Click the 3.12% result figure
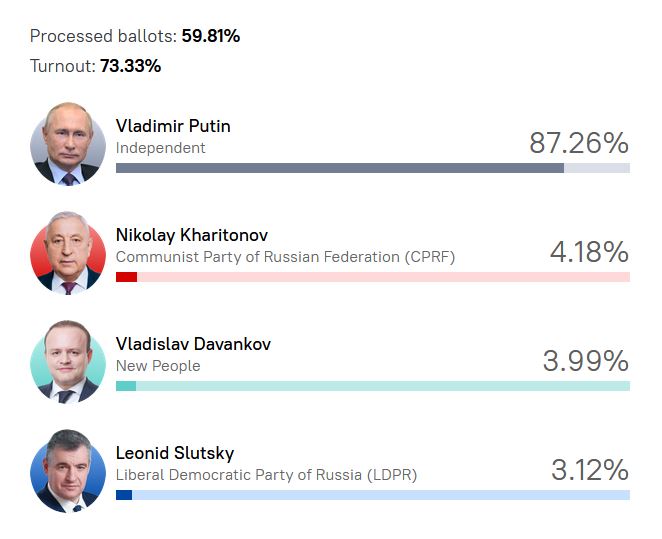The image size is (662, 539). pos(589,470)
